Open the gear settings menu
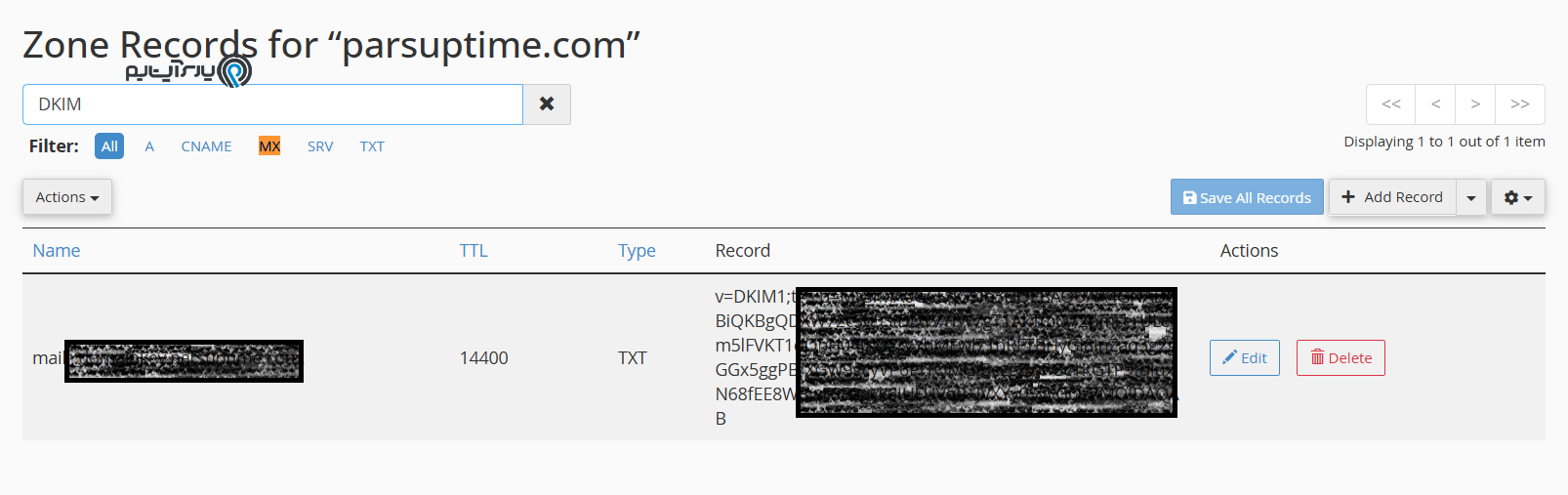 [1517, 197]
